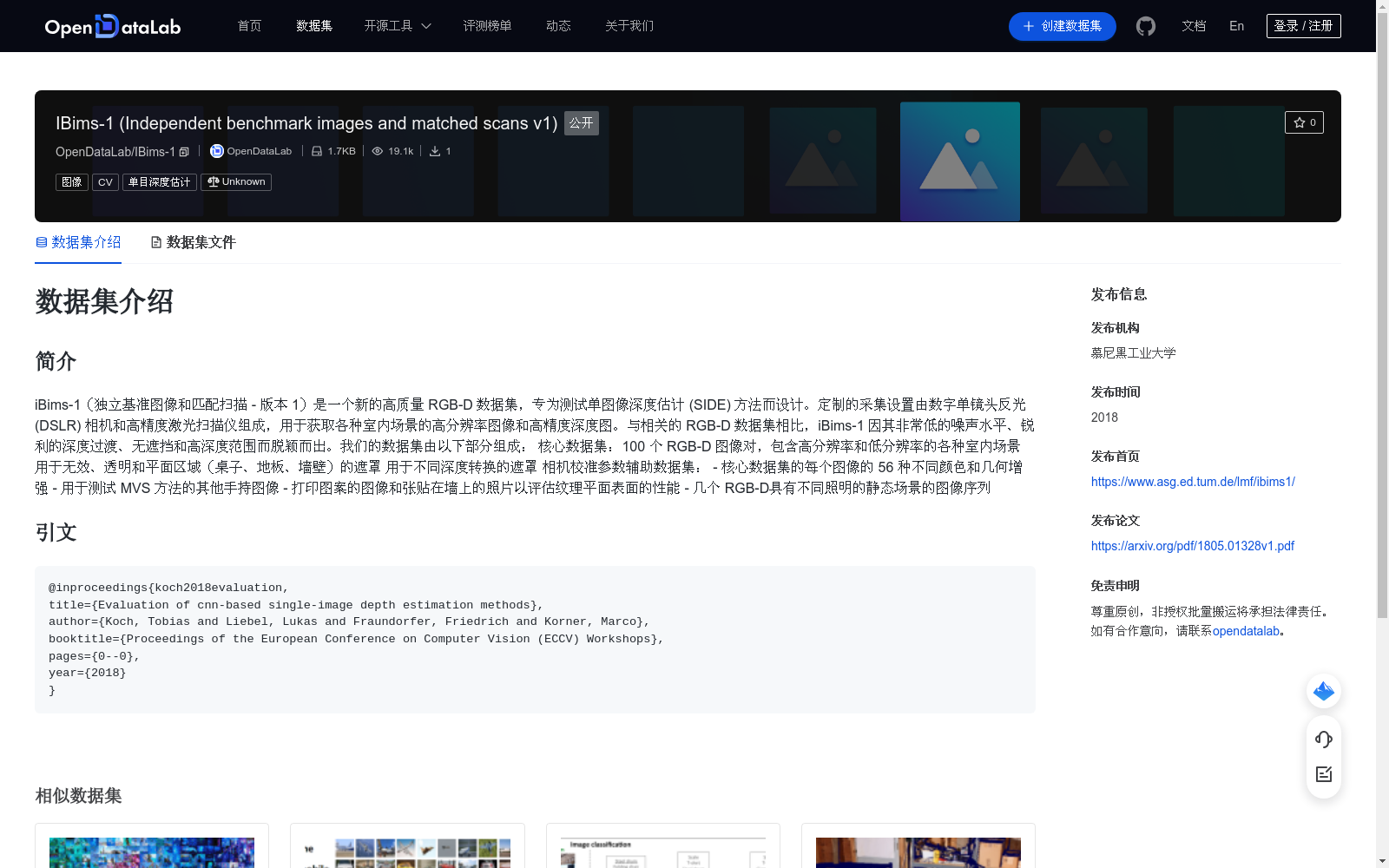Switch language to En
Viewport: 1389px width, 868px height.
(x=1237, y=26)
